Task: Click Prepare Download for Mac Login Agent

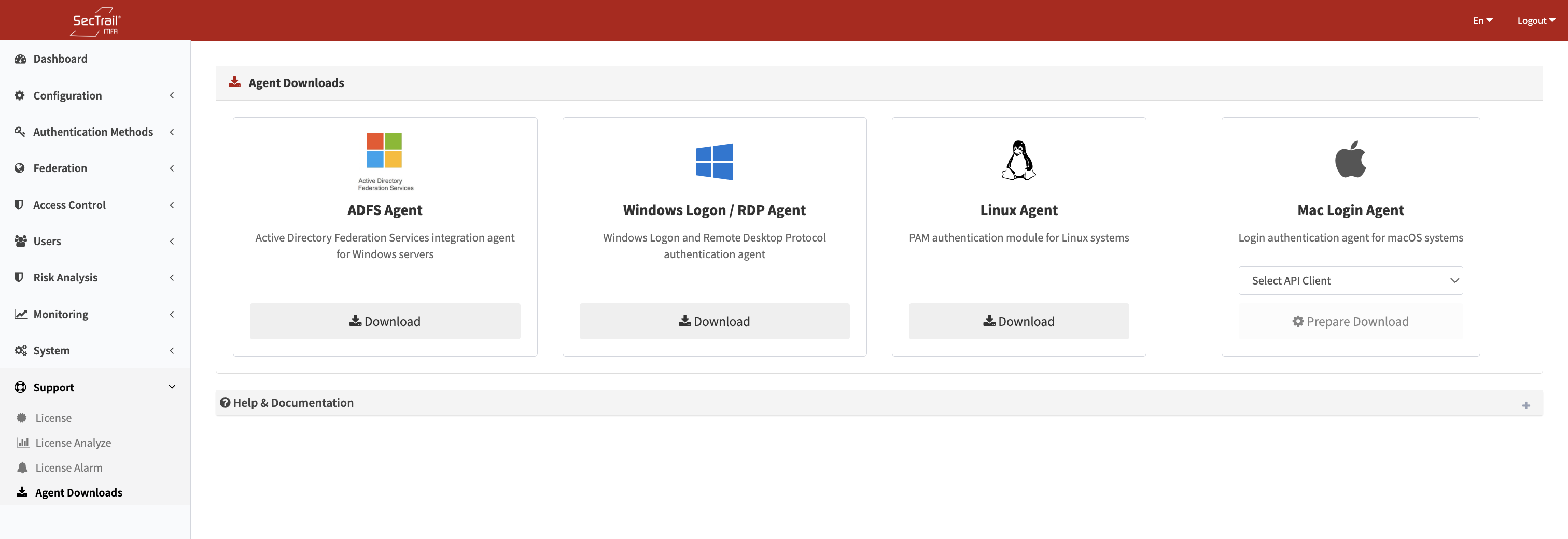Action: [1350, 321]
